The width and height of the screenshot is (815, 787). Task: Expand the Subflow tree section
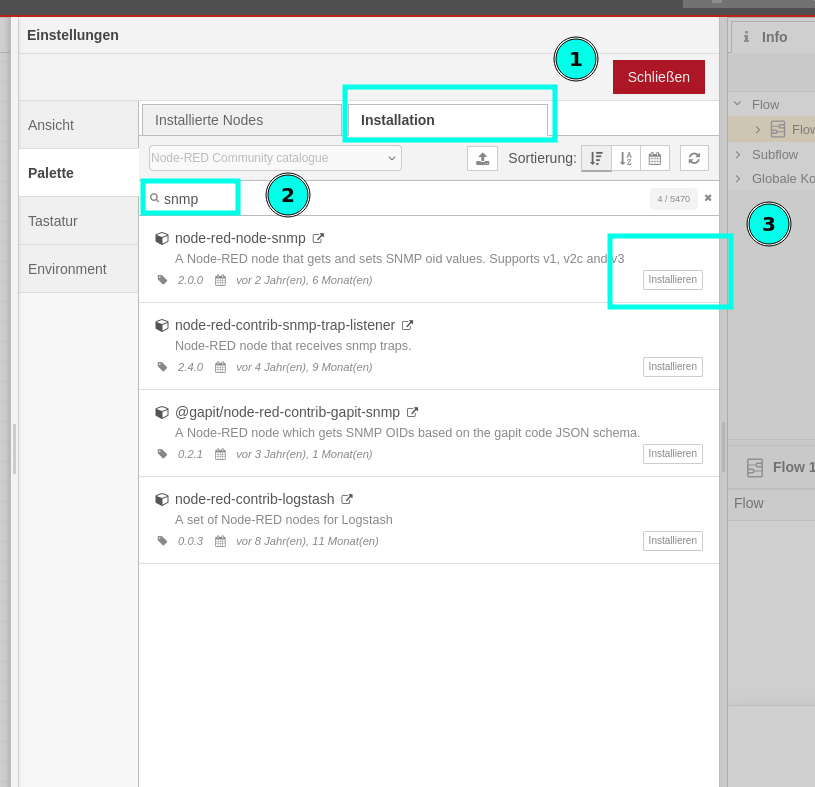[x=738, y=154]
